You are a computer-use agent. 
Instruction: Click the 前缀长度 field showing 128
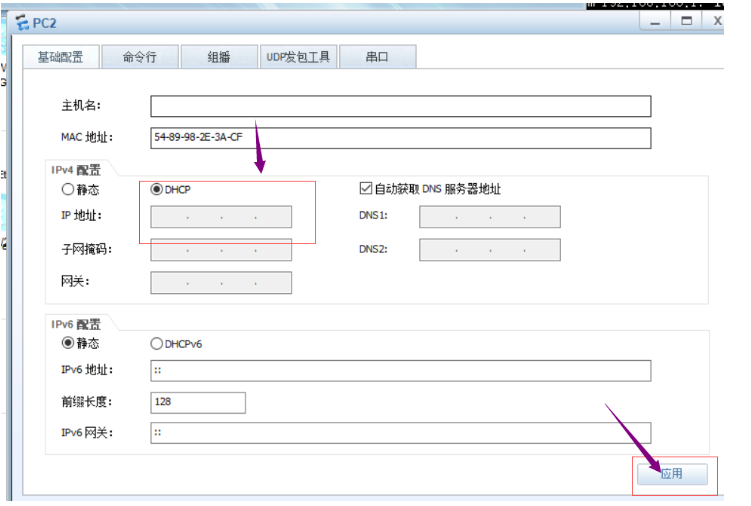point(198,402)
